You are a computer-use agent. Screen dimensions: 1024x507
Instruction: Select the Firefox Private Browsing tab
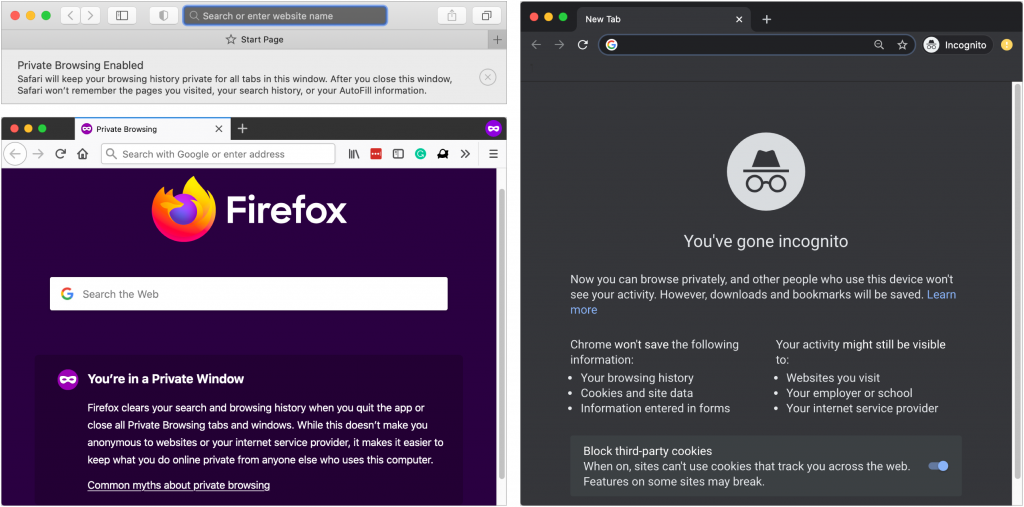point(145,129)
